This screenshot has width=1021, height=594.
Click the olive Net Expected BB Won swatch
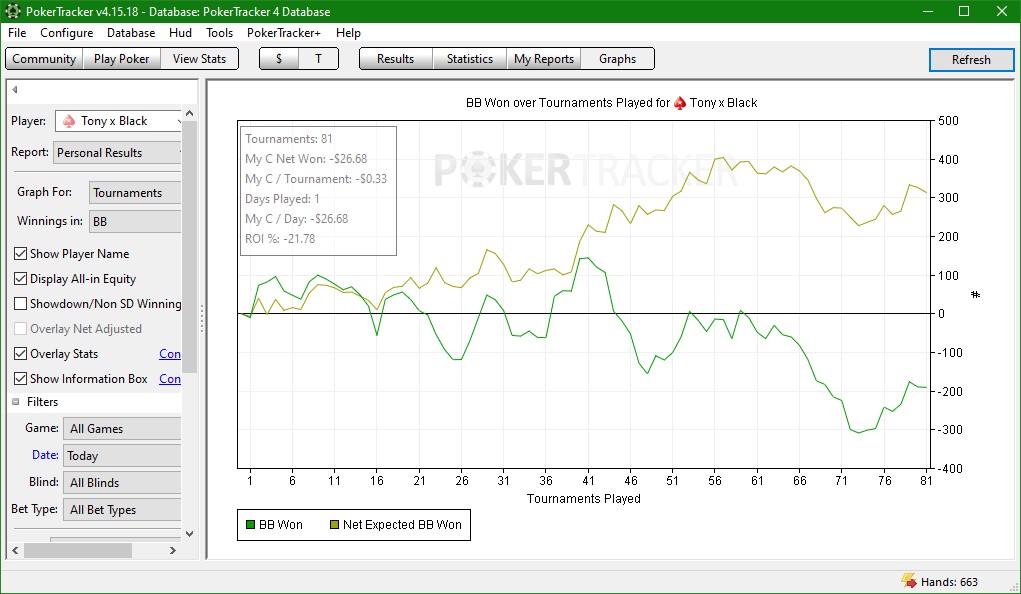coord(334,524)
